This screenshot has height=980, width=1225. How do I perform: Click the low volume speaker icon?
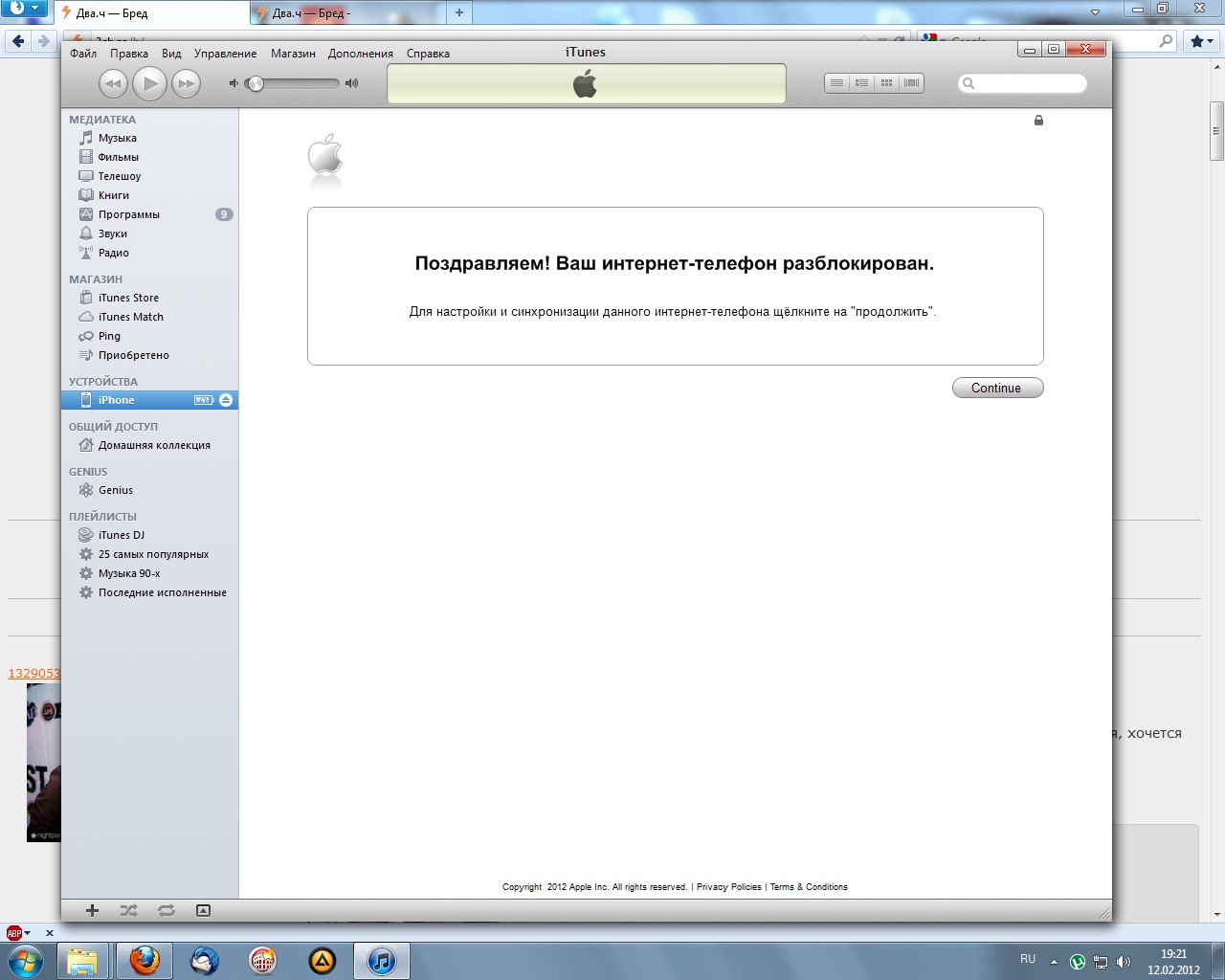(233, 83)
